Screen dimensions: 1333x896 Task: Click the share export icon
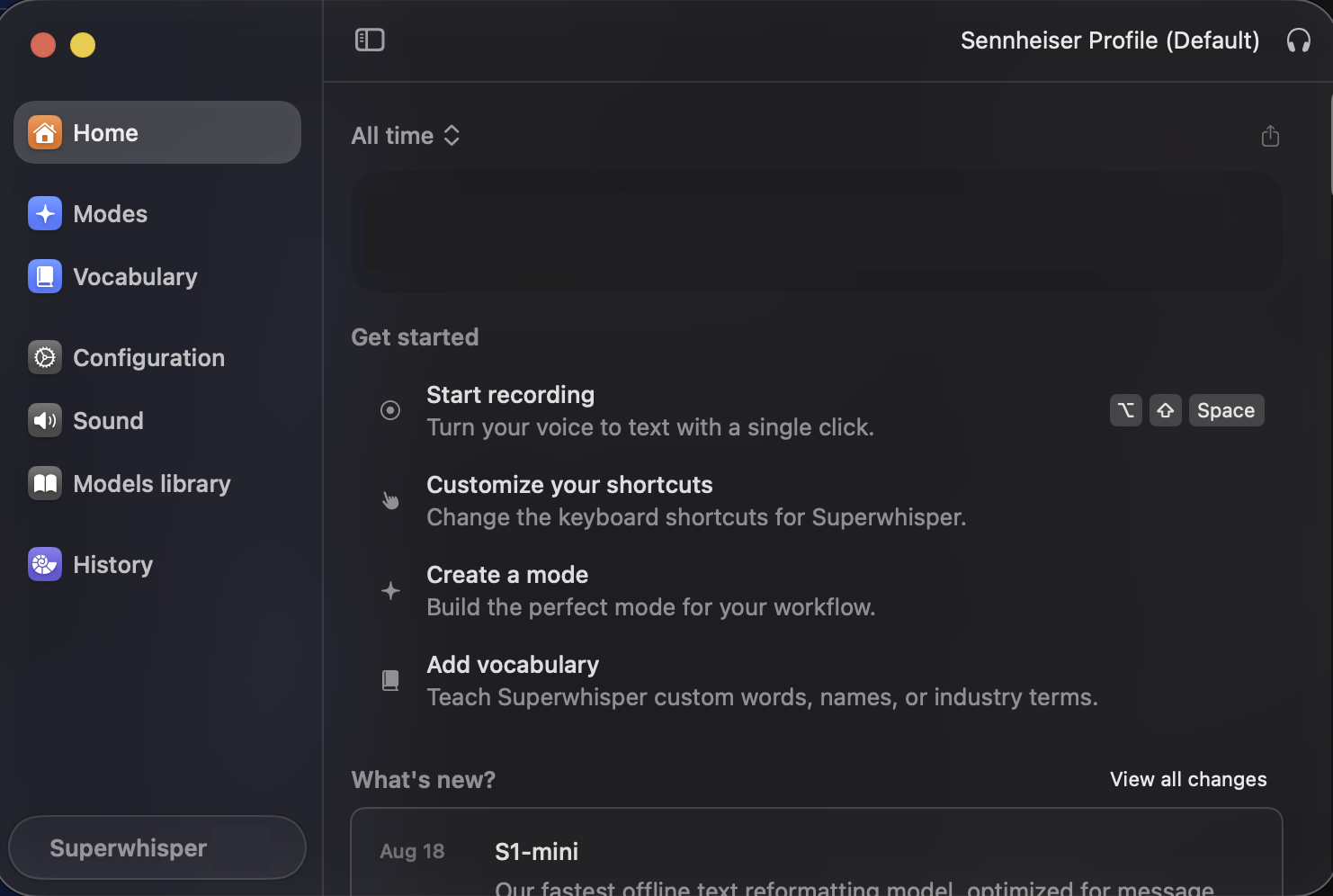point(1270,136)
